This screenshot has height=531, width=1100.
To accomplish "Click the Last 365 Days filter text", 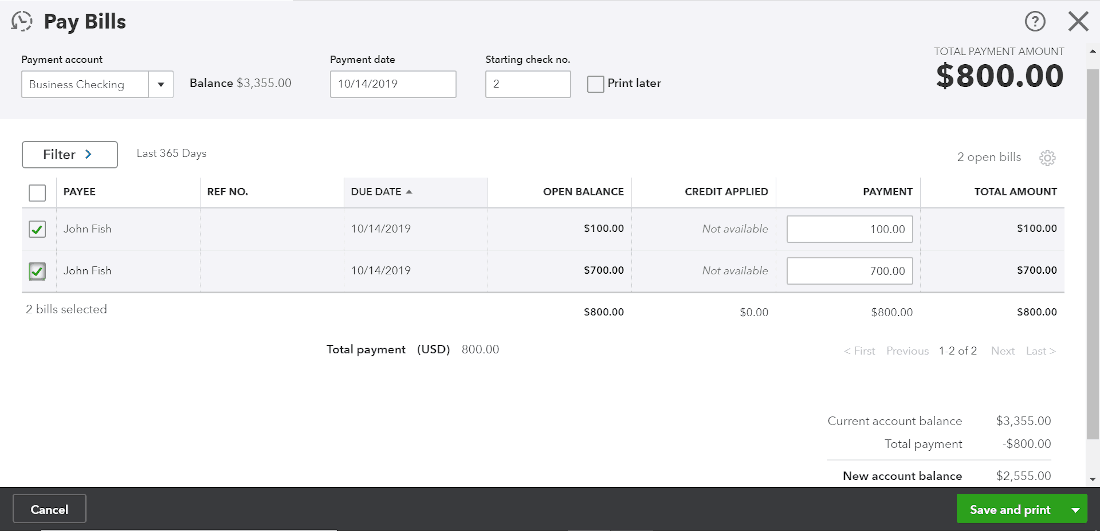I will click(171, 154).
